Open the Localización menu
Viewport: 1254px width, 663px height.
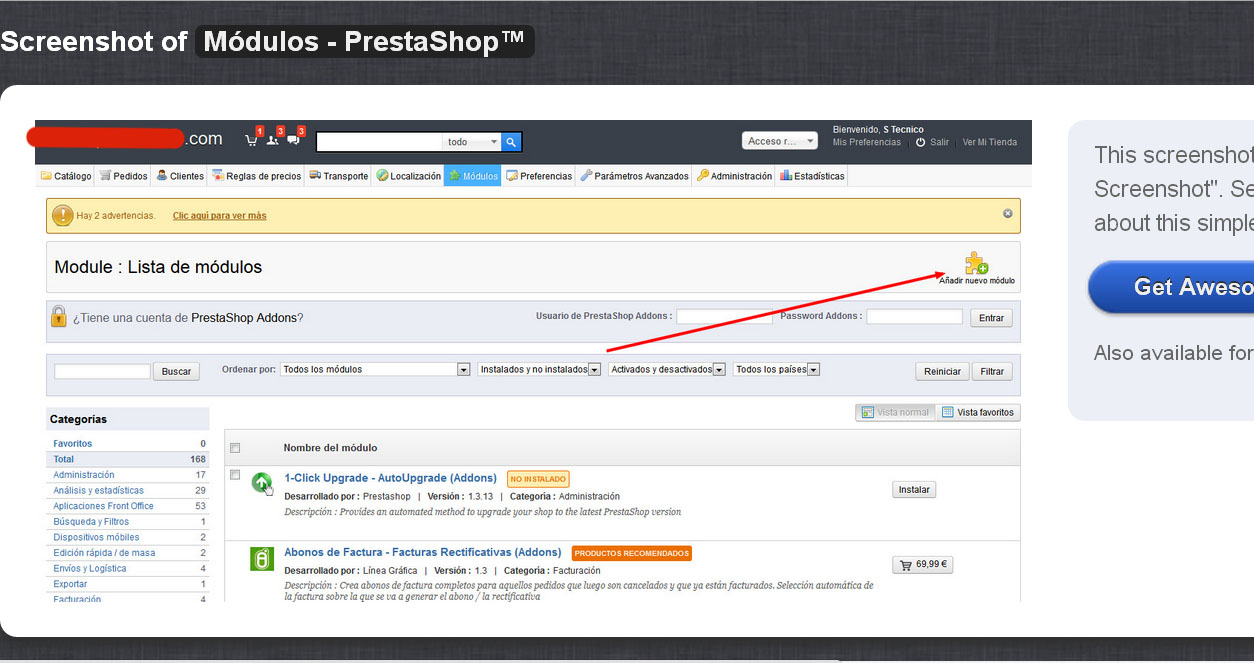[408, 176]
